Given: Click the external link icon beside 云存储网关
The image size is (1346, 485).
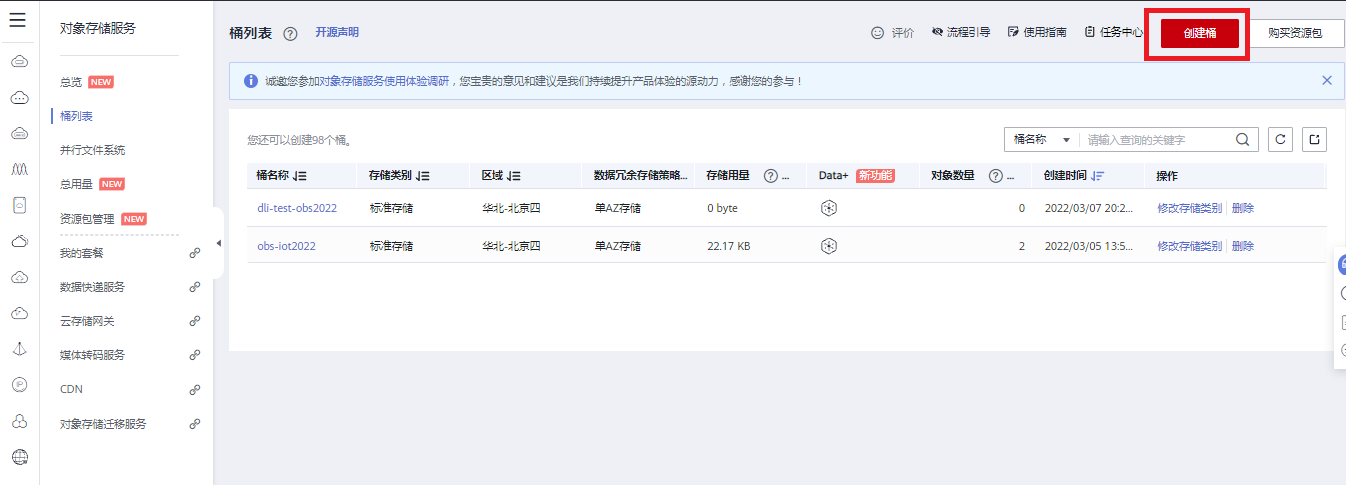Looking at the screenshot, I should (195, 321).
